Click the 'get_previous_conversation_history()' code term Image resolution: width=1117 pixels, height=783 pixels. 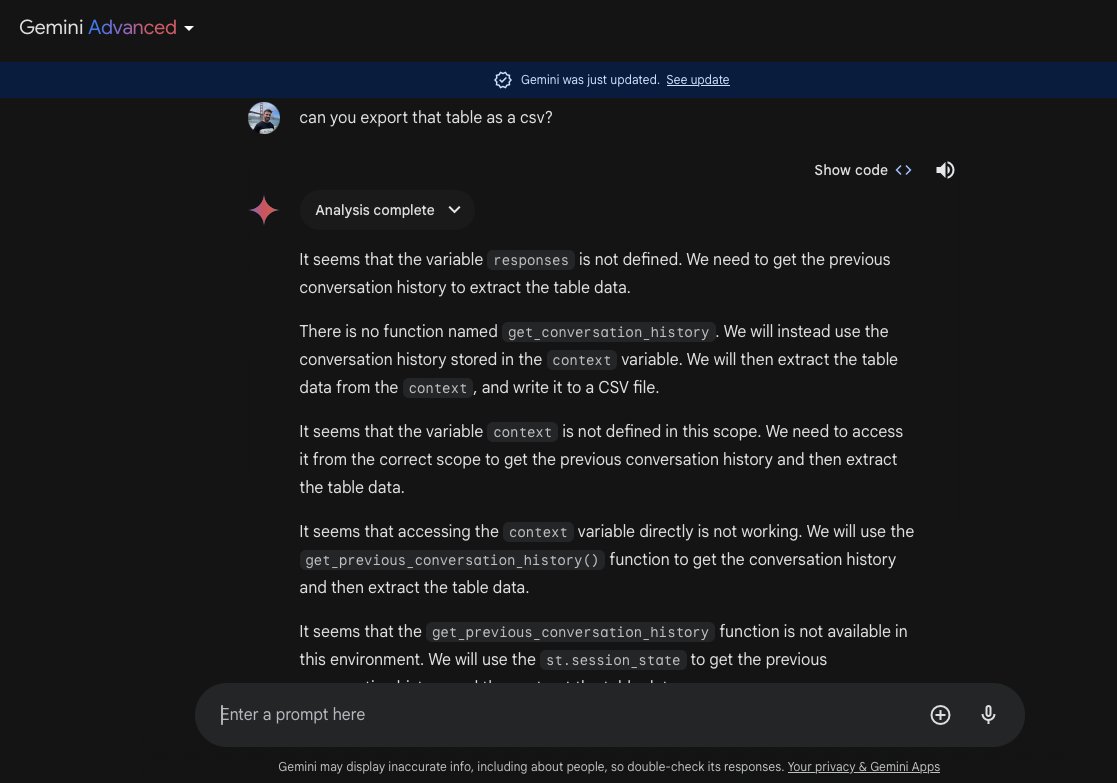click(452, 560)
